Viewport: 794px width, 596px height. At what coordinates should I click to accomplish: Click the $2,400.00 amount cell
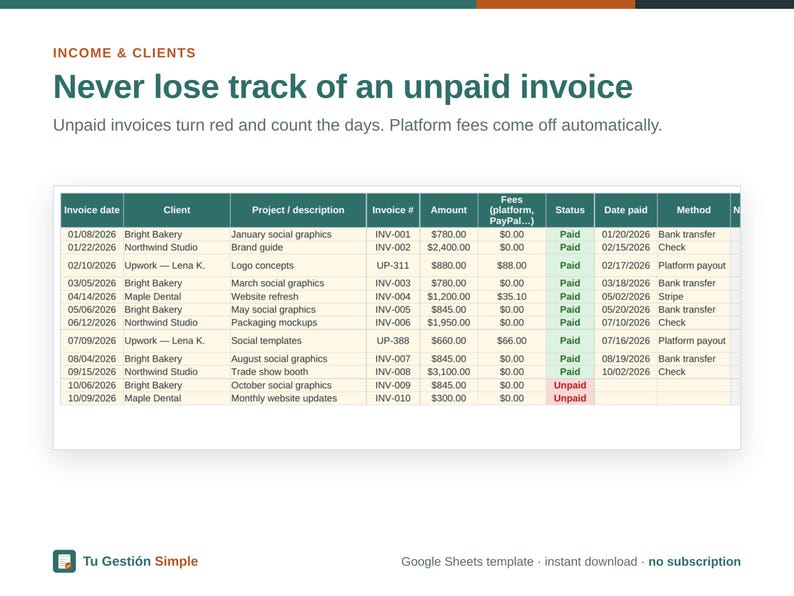pos(449,248)
